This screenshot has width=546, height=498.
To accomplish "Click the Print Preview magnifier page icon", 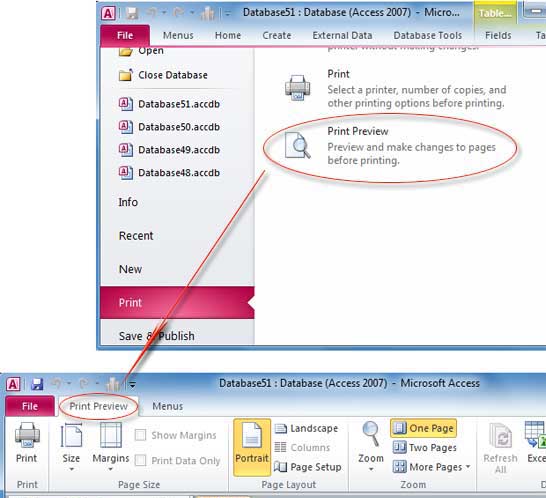I will (x=297, y=145).
